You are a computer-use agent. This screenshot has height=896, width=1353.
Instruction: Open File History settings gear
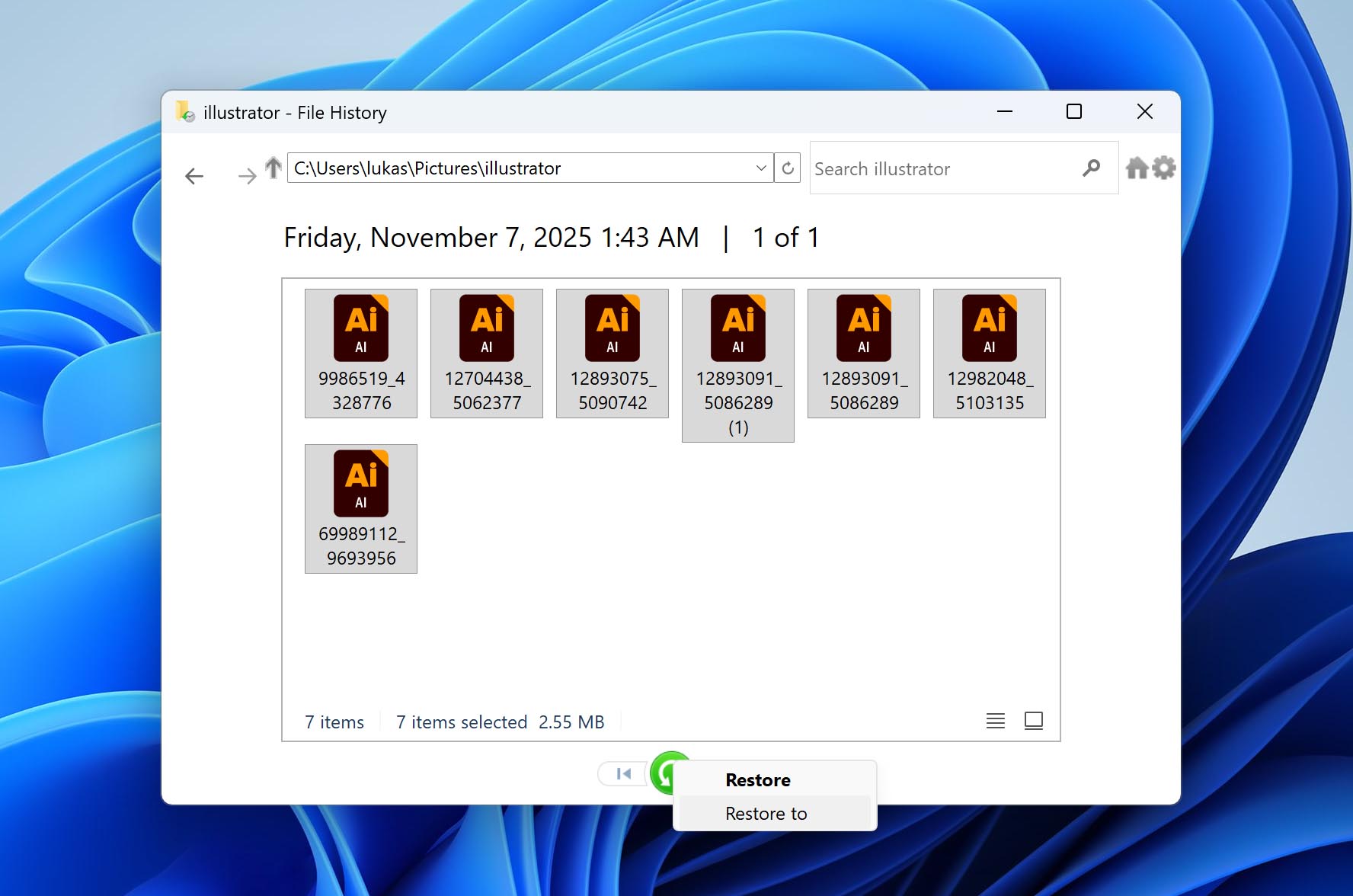click(1164, 168)
